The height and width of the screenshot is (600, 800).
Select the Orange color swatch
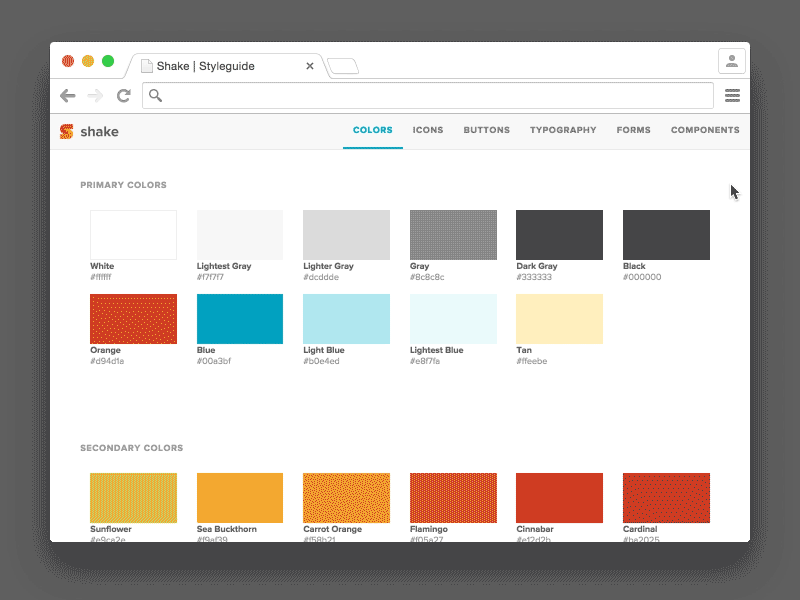coord(133,318)
